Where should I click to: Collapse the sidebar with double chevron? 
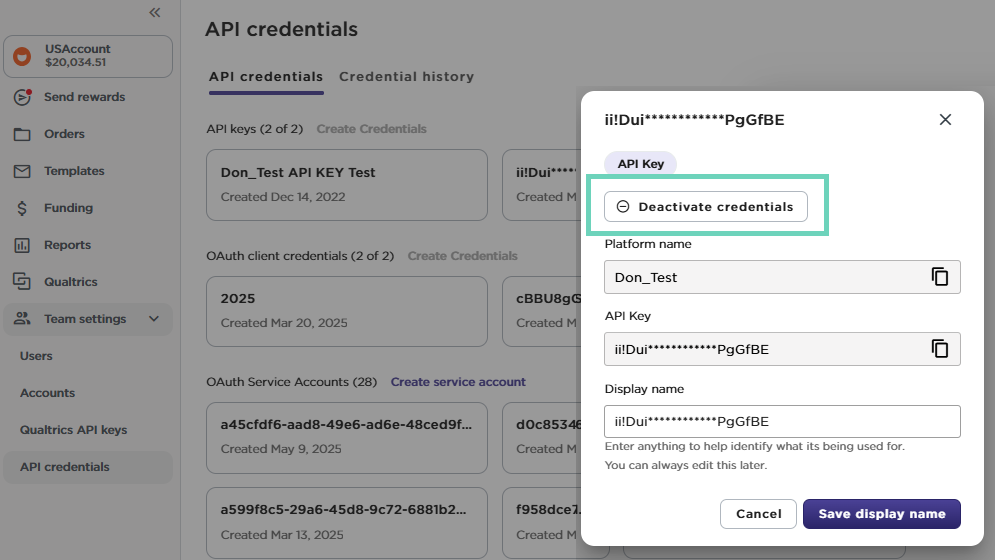(x=154, y=13)
